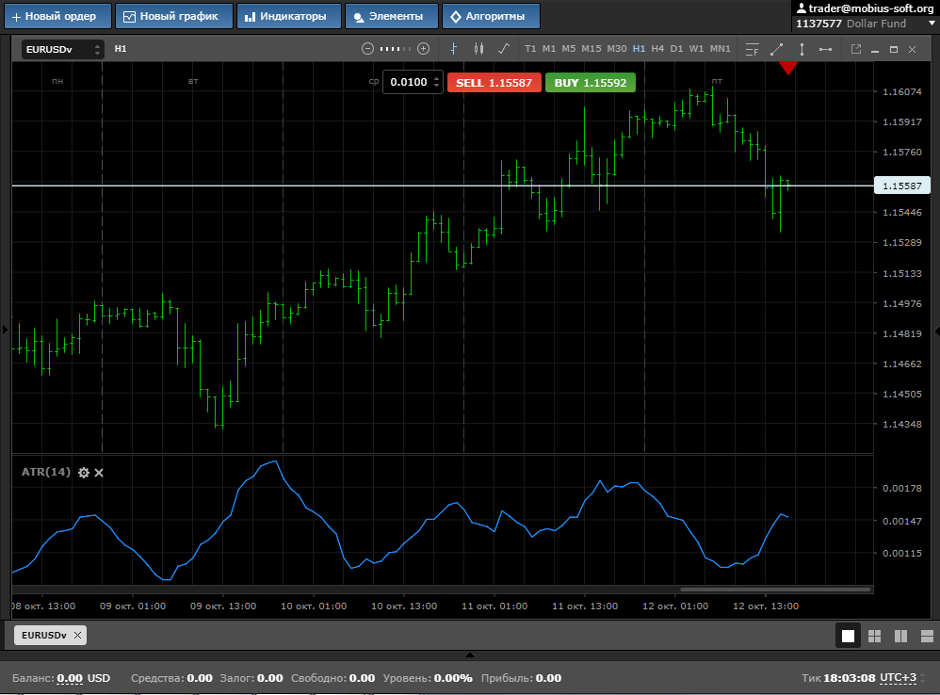Viewport: 940px width, 695px height.
Task: Detach the chart into a separate window
Action: pyautogui.click(x=856, y=49)
